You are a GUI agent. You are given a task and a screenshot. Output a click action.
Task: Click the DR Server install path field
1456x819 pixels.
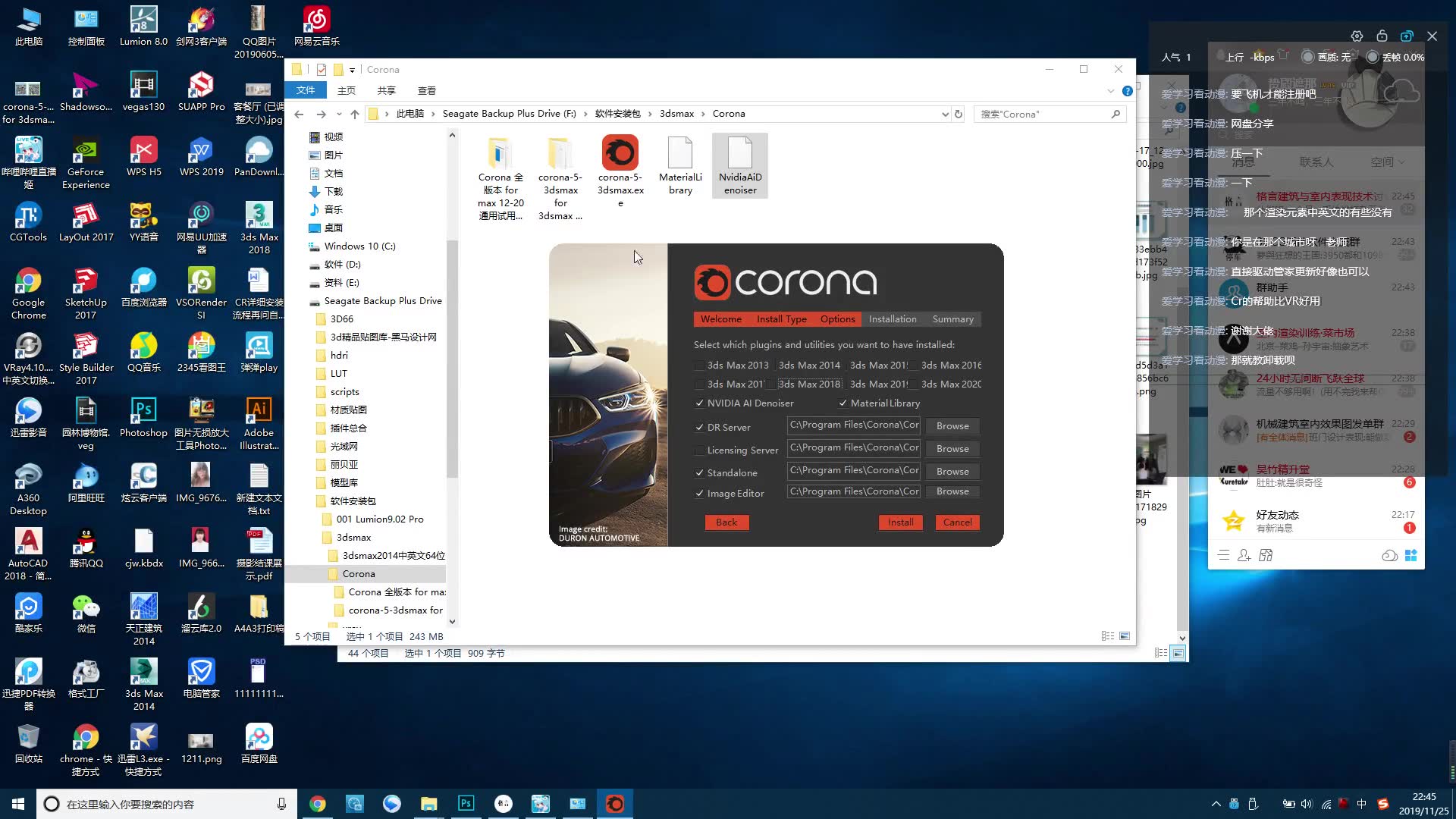[x=854, y=425]
